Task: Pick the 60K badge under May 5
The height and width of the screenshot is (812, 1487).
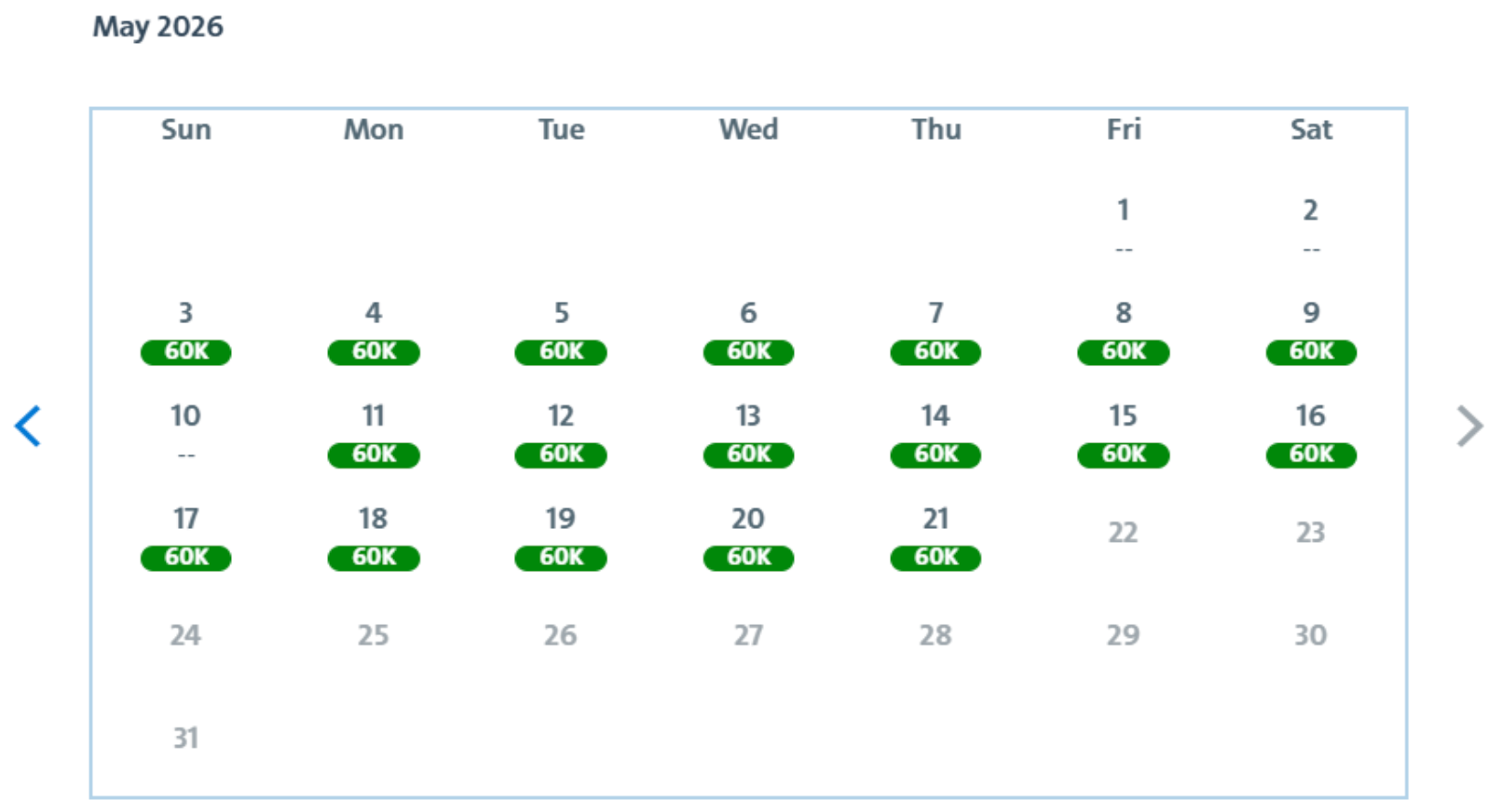Action: tap(561, 352)
